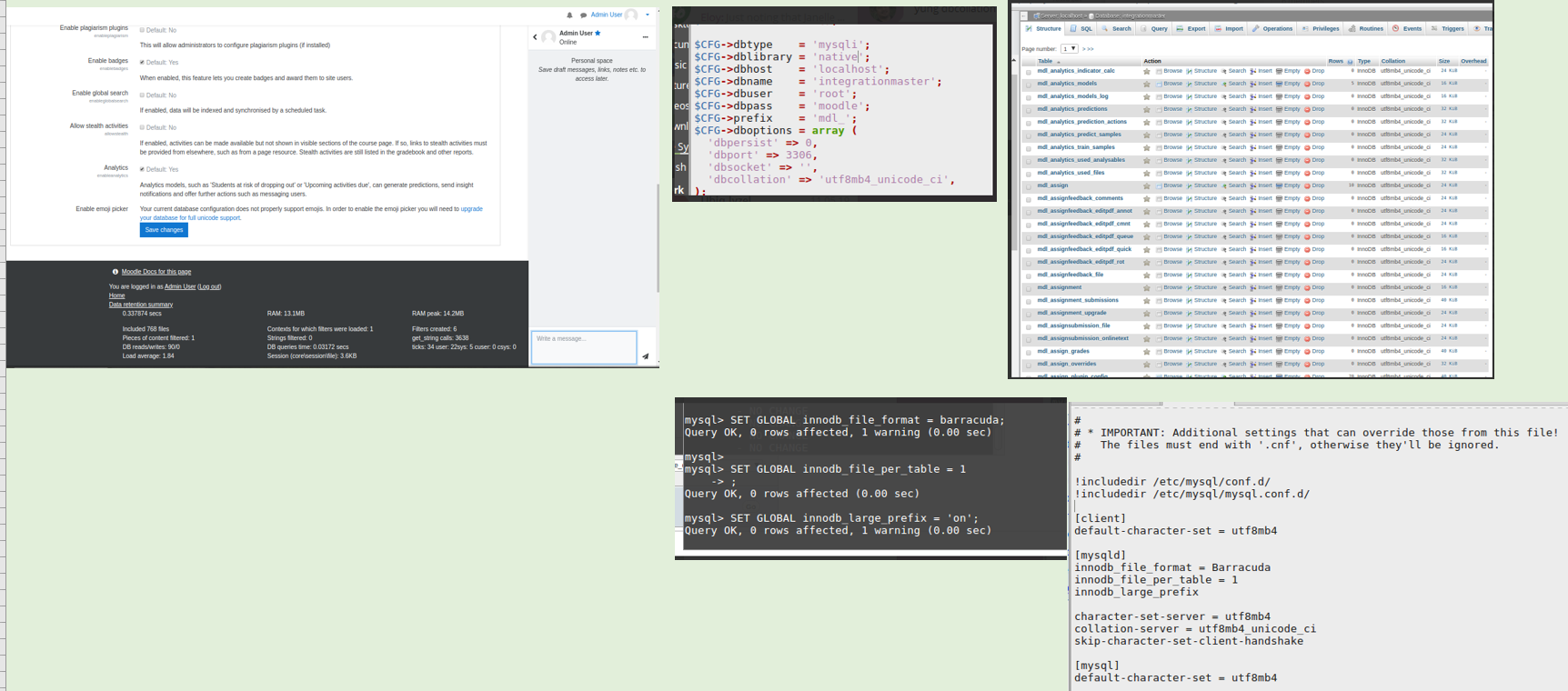Structure icon for mdl_assign_overrides
This screenshot has width=1568, height=691.
tap(1190, 364)
